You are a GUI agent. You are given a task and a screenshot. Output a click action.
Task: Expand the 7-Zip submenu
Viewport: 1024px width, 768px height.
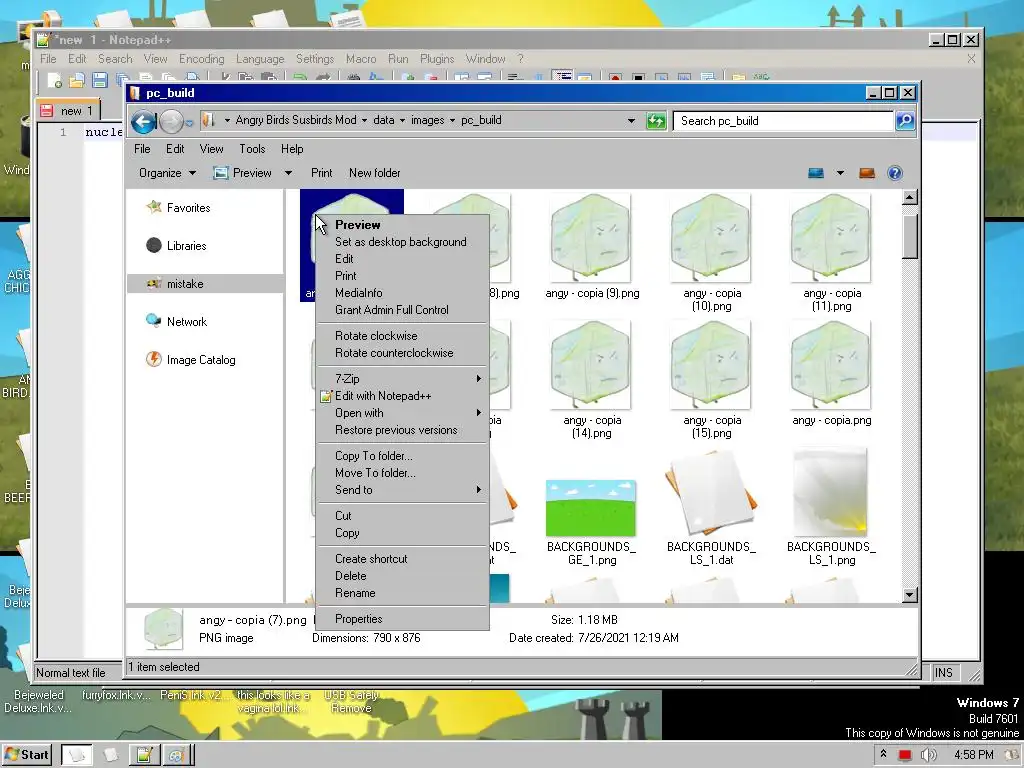[402, 379]
